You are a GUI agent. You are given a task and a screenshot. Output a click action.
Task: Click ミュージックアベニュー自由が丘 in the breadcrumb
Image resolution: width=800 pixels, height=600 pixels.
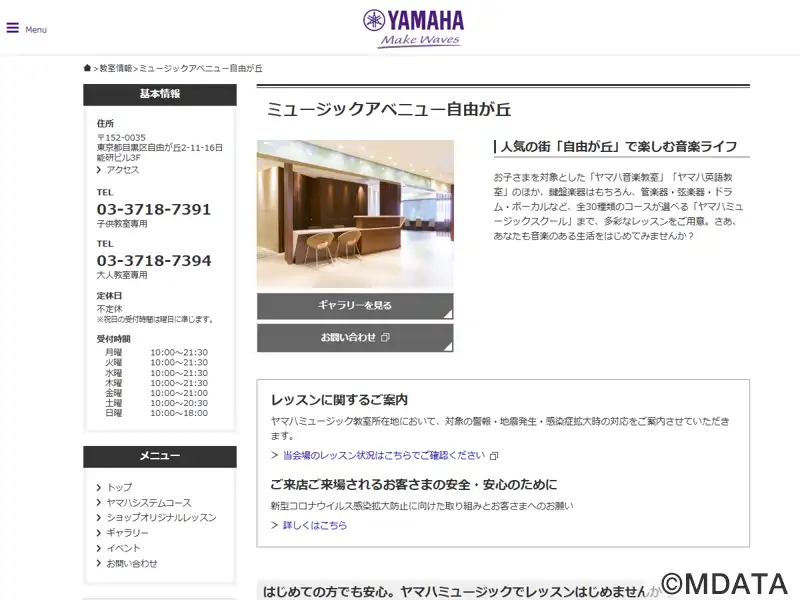point(201,68)
